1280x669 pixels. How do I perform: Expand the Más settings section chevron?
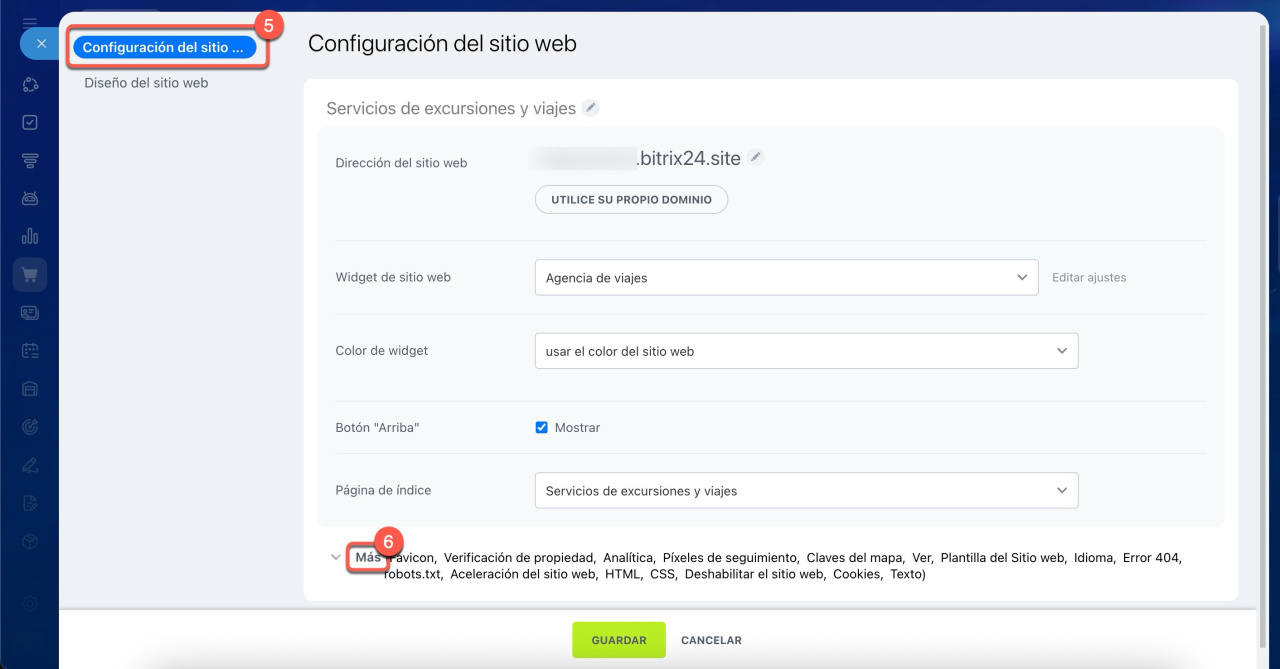click(336, 558)
